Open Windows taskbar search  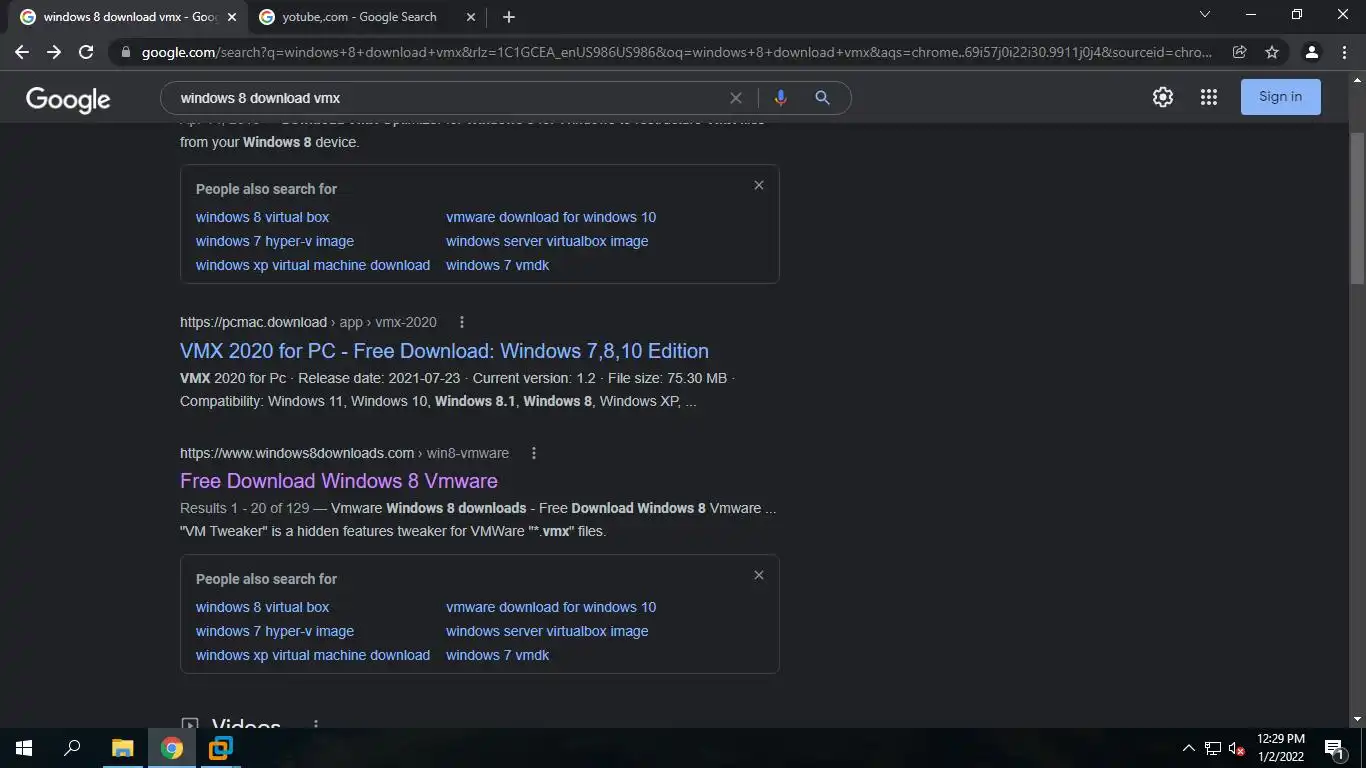[72, 748]
